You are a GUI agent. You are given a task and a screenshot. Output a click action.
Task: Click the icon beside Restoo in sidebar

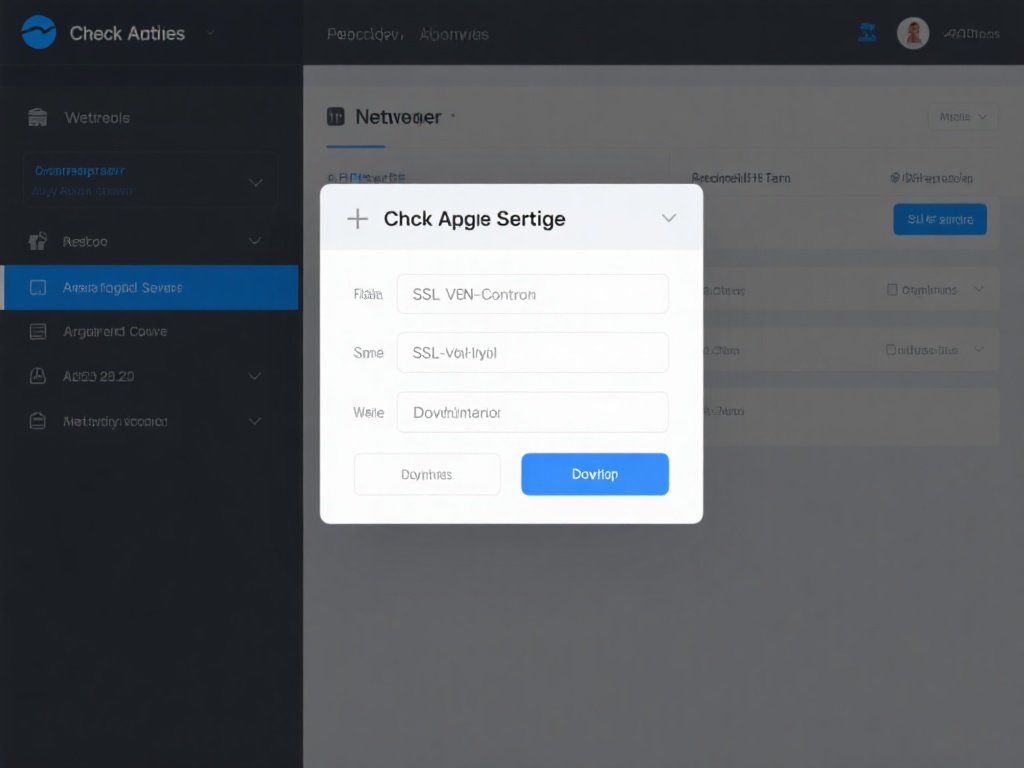(38, 241)
